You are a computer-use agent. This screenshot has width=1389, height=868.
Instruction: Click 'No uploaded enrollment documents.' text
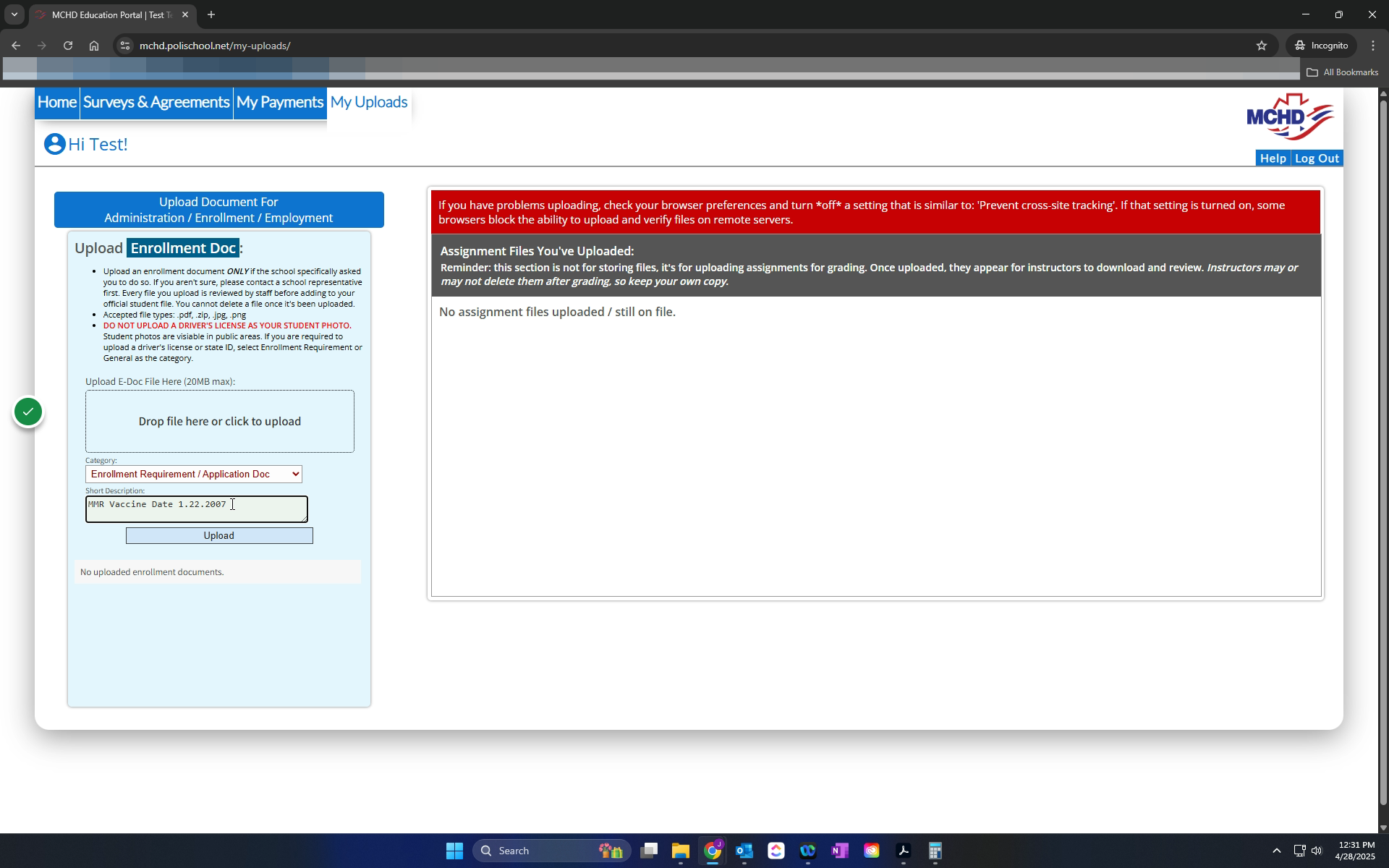pos(152,572)
